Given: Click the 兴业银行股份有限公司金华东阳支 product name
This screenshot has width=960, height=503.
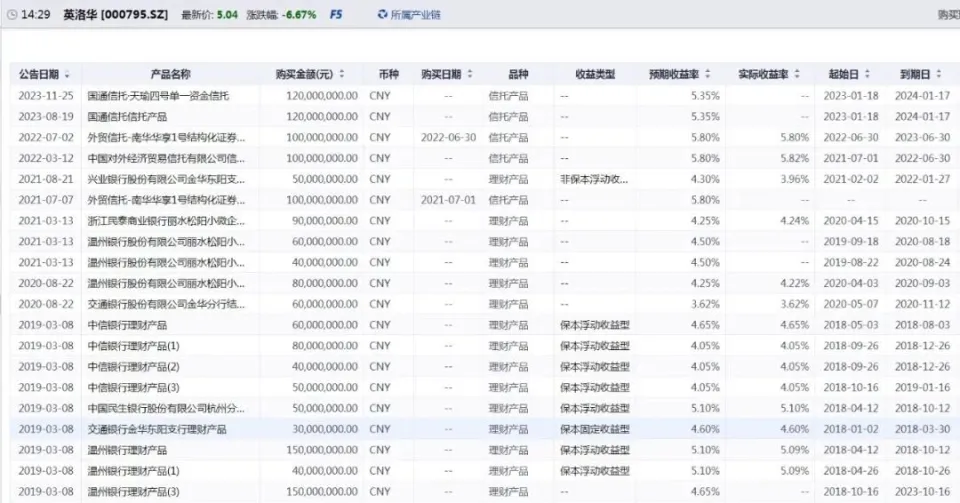Looking at the screenshot, I should tap(166, 179).
